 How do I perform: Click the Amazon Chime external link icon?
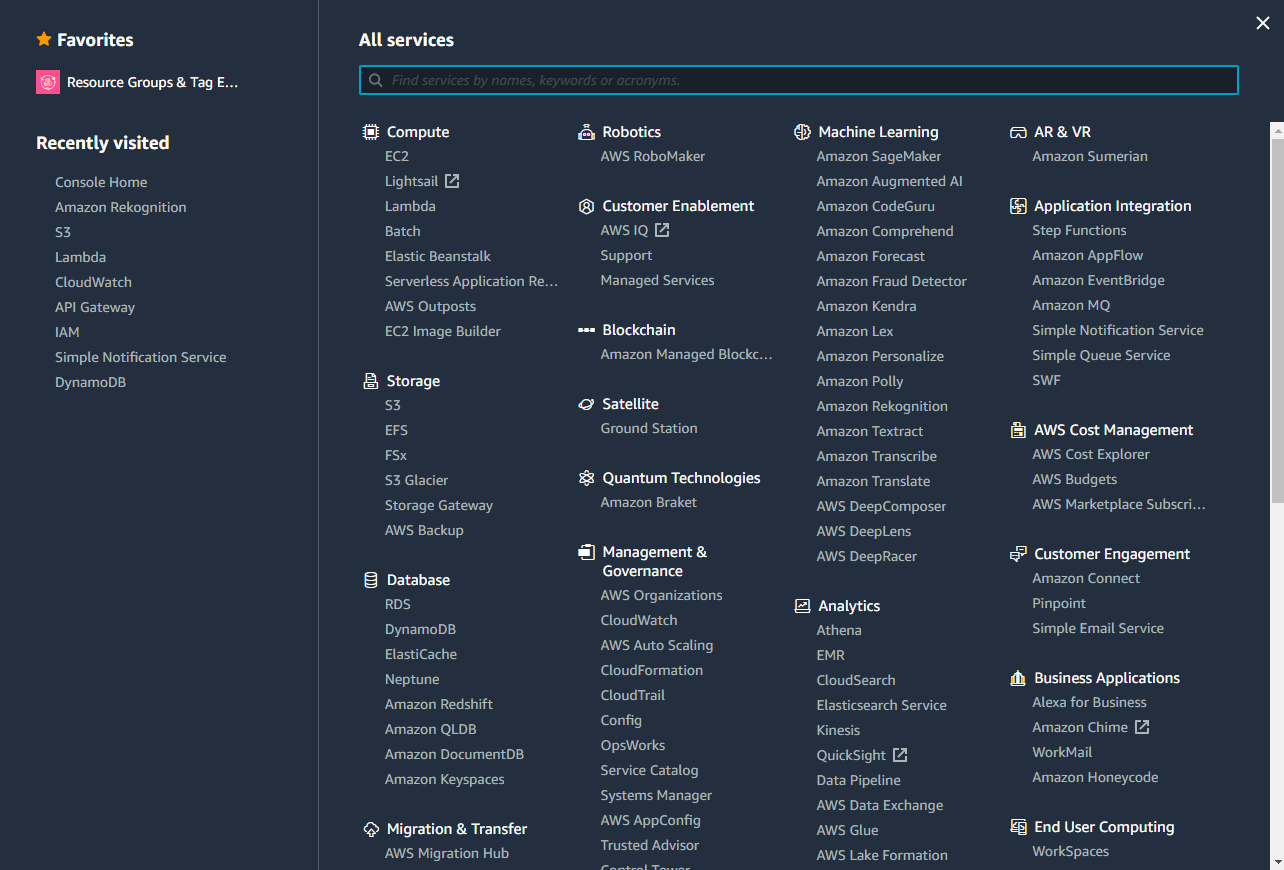1142,727
